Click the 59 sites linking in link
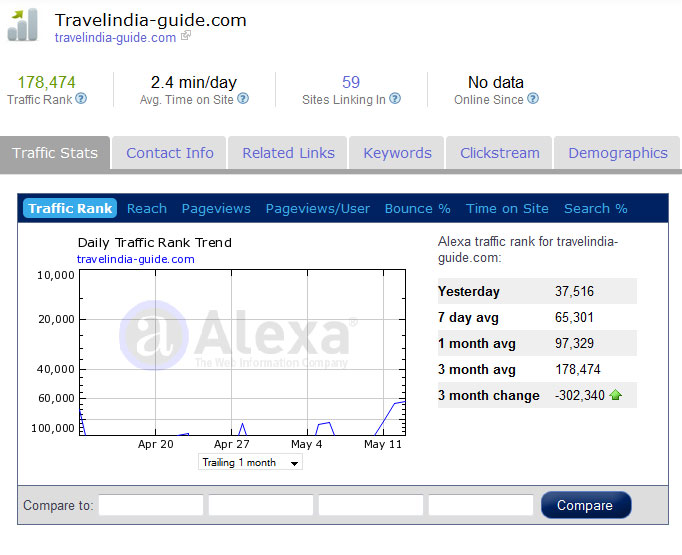The image size is (682, 555). (351, 82)
